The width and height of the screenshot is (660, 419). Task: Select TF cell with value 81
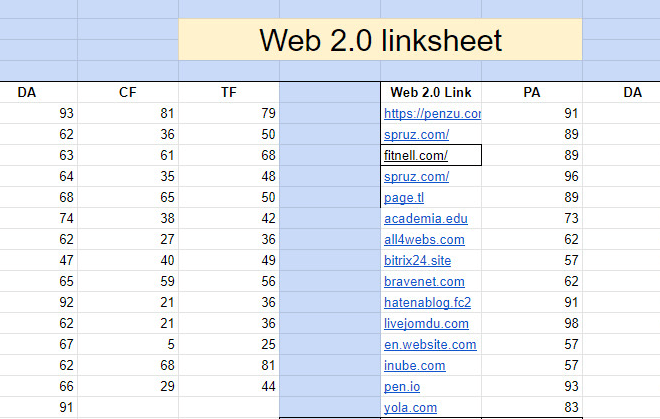pos(229,366)
